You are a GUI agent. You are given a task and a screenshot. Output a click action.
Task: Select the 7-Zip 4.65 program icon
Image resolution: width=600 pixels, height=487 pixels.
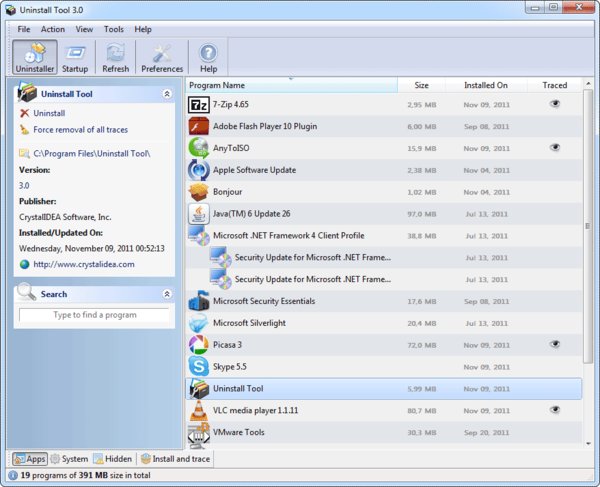198,104
